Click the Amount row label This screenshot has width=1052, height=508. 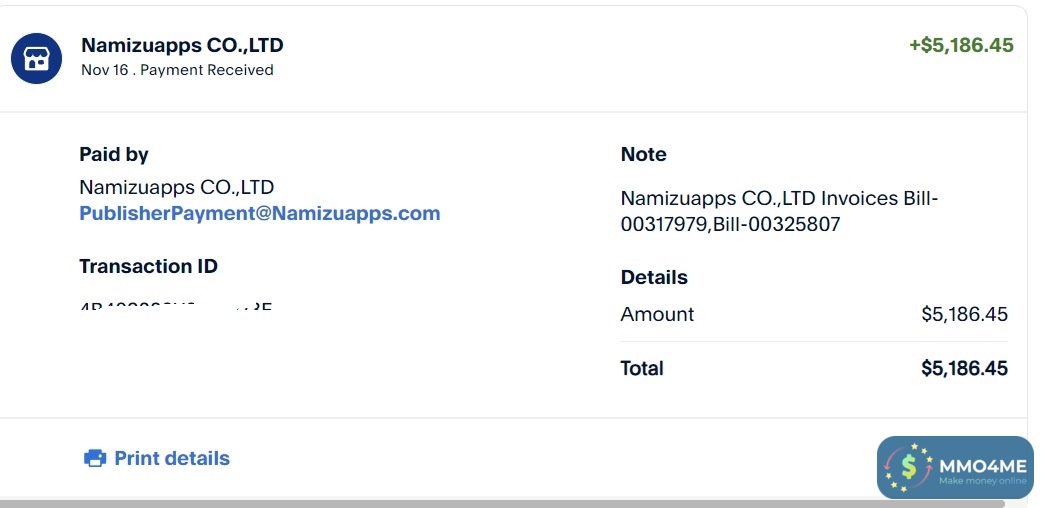[657, 314]
